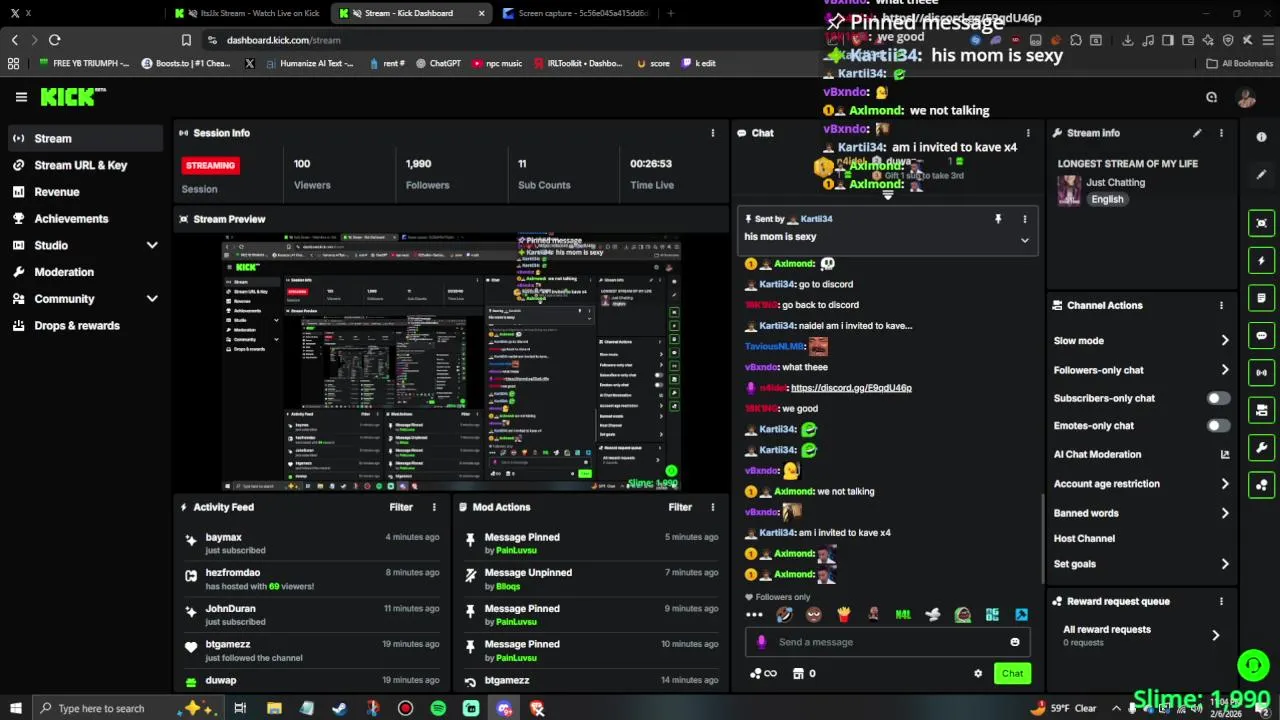Open pinned message three-dot options
This screenshot has height=720, width=1280.
click(1024, 218)
